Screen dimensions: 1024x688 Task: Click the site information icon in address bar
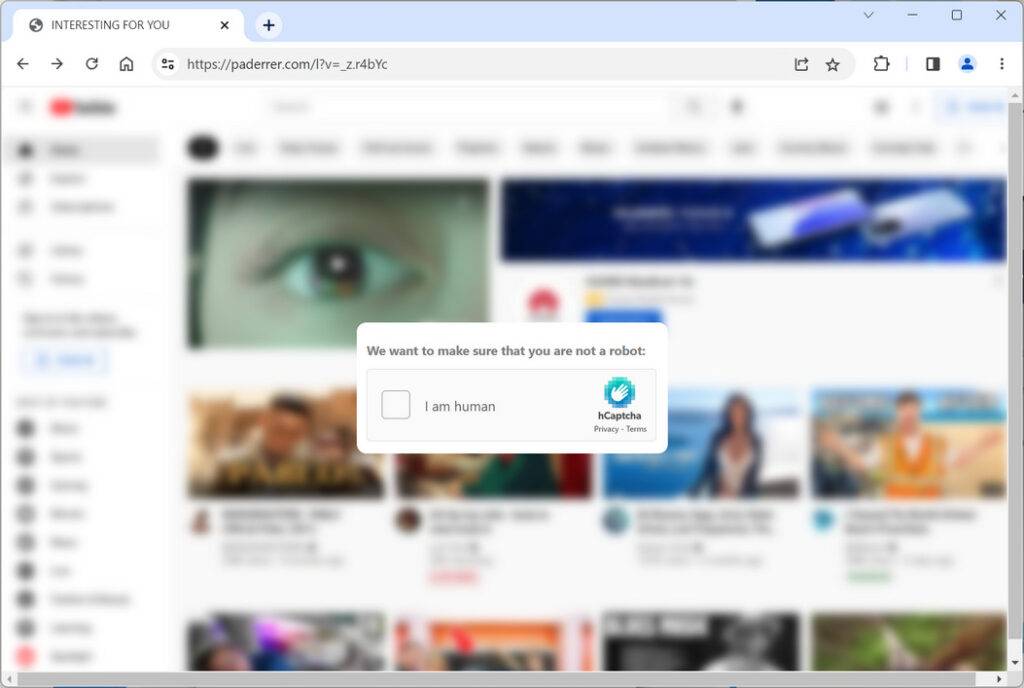pos(166,63)
